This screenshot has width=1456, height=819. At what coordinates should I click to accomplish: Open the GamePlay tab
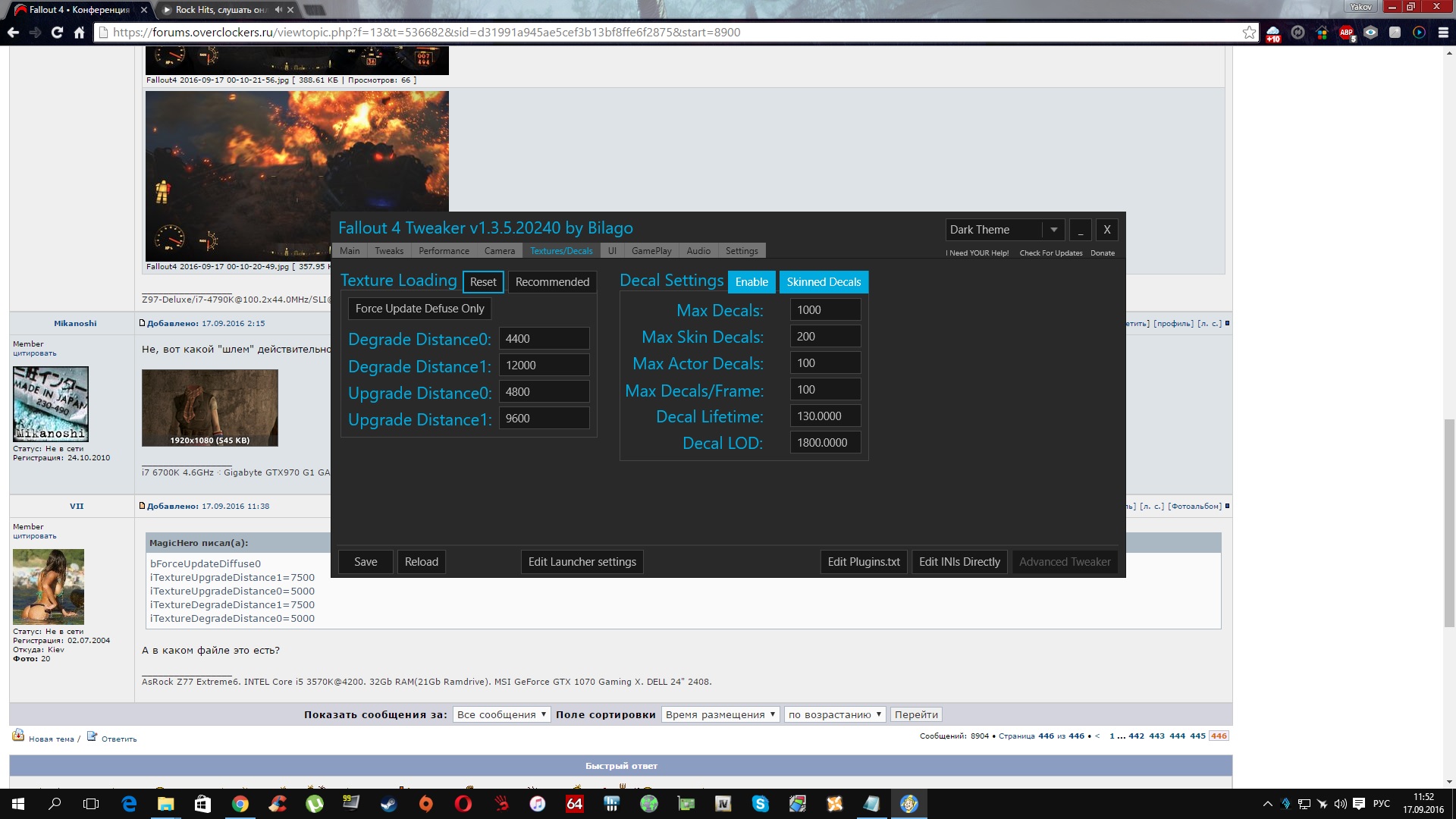click(x=651, y=251)
